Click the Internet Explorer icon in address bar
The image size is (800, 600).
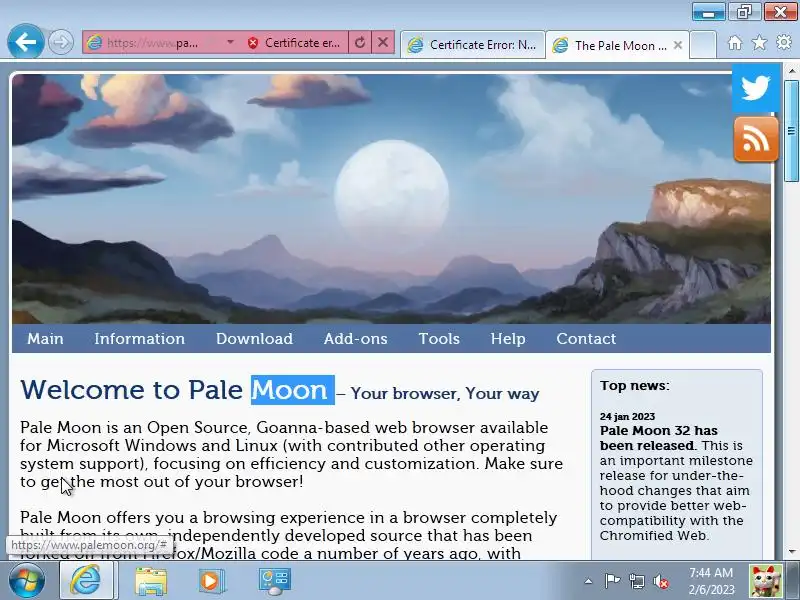pos(94,42)
